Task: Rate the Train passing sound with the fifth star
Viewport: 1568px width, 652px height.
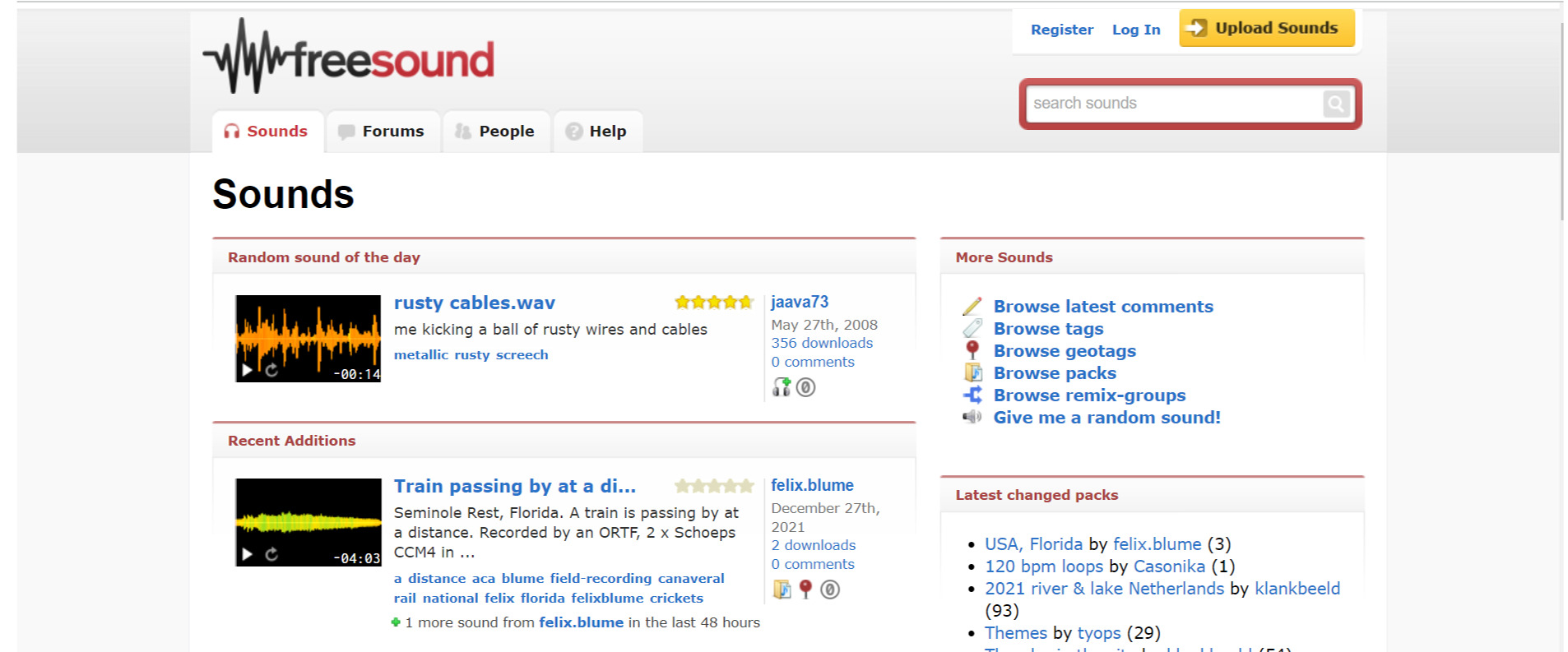Action: (746, 486)
